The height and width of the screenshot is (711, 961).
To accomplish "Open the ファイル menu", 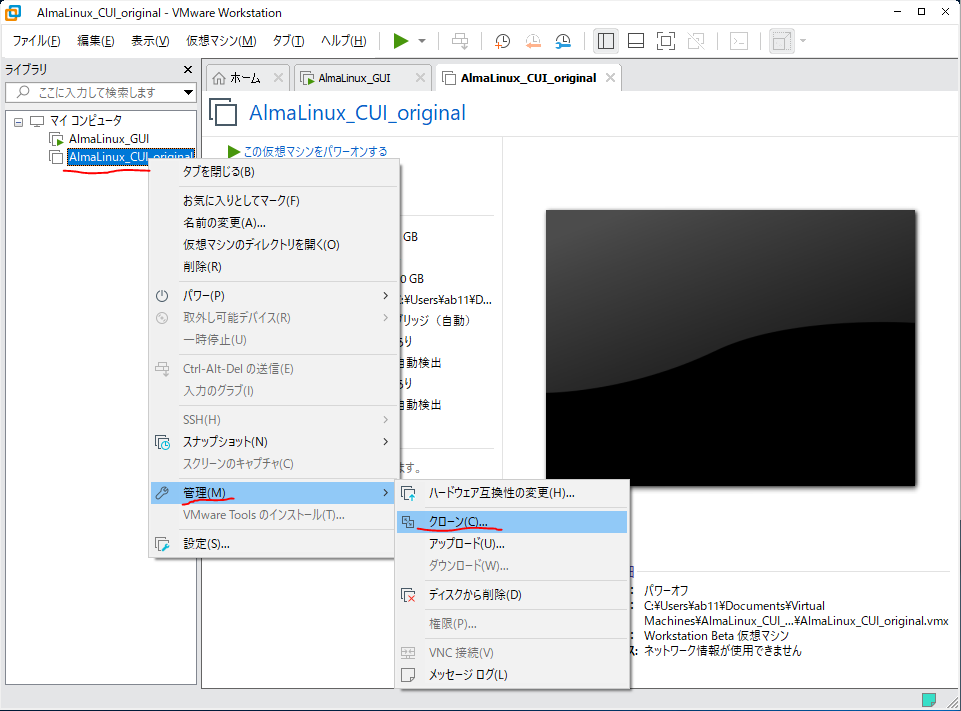I will point(36,41).
